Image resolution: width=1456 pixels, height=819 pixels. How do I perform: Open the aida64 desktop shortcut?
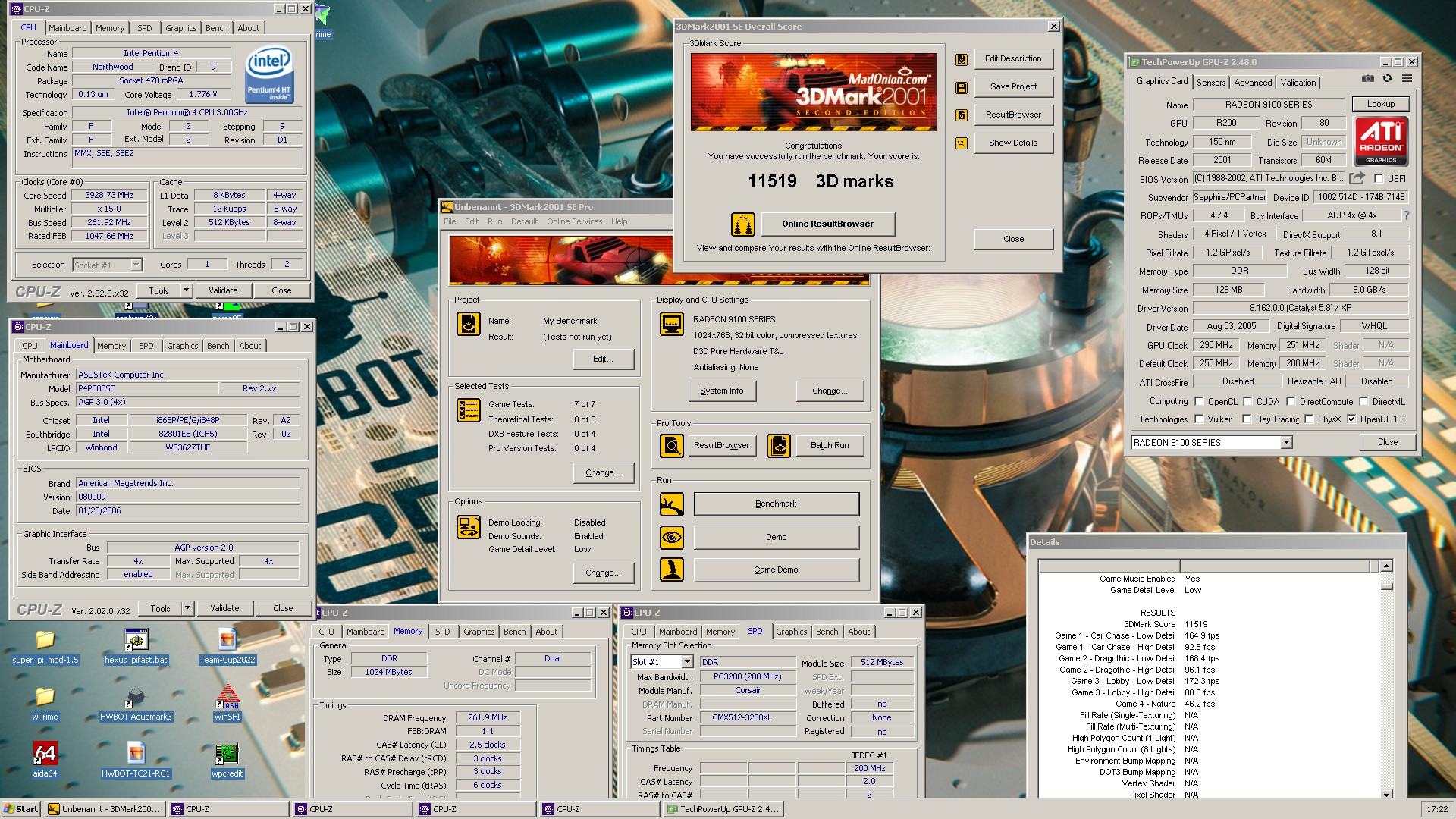coord(45,754)
